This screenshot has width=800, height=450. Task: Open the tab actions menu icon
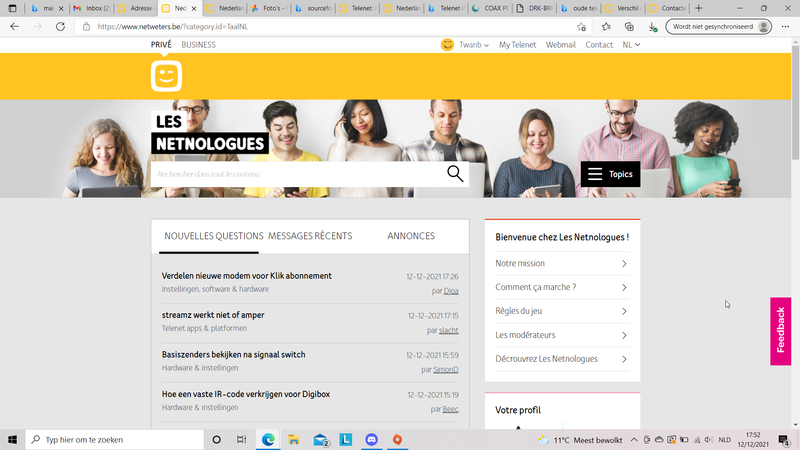(12, 8)
